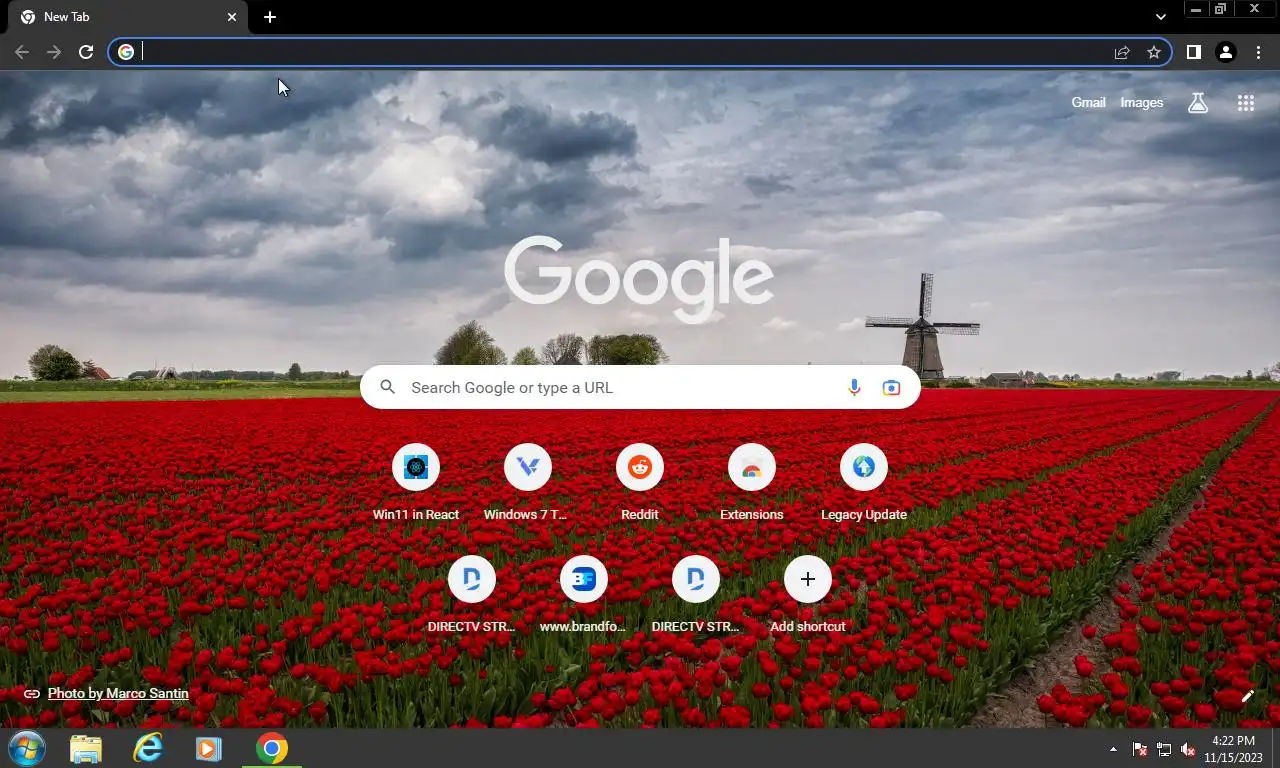Open the network tray icon
Screen dimensions: 1280x768
pyautogui.click(x=1164, y=749)
